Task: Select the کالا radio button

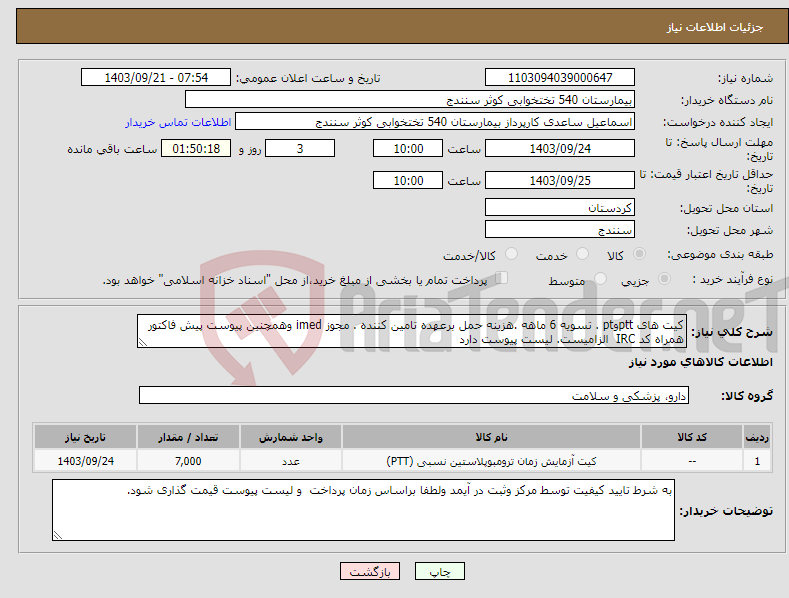Action: click(639, 254)
